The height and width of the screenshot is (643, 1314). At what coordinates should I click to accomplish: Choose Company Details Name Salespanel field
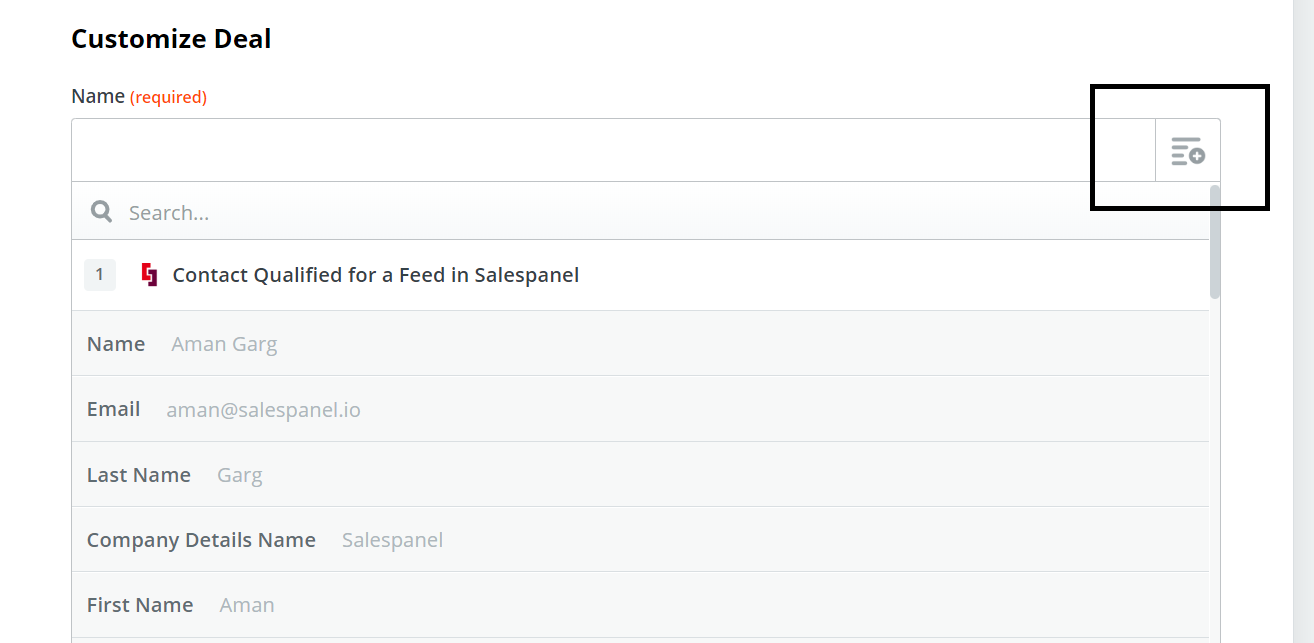[x=640, y=540]
